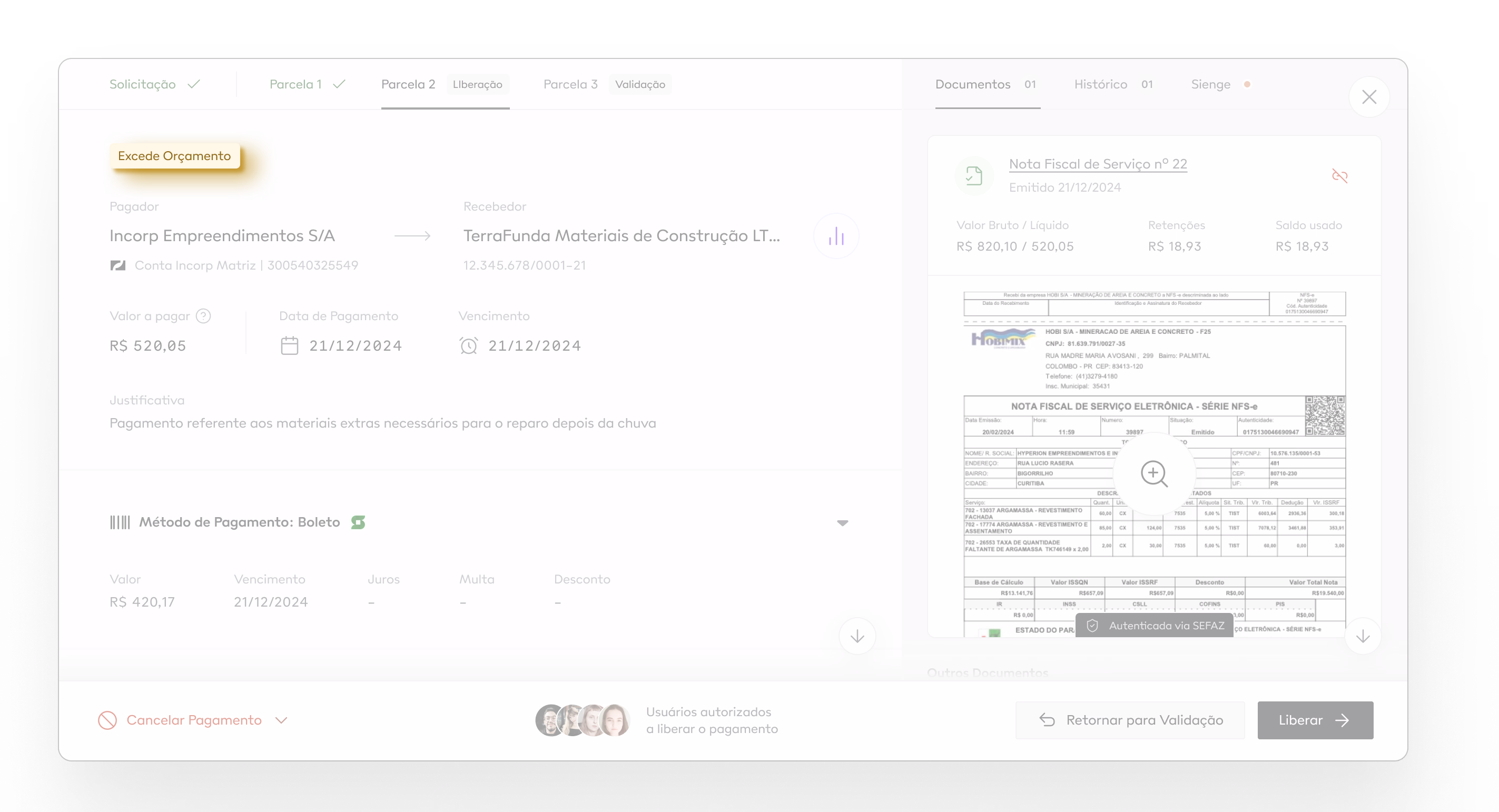
Task: Click the invoice document preview thumbnail
Action: (x=1155, y=463)
